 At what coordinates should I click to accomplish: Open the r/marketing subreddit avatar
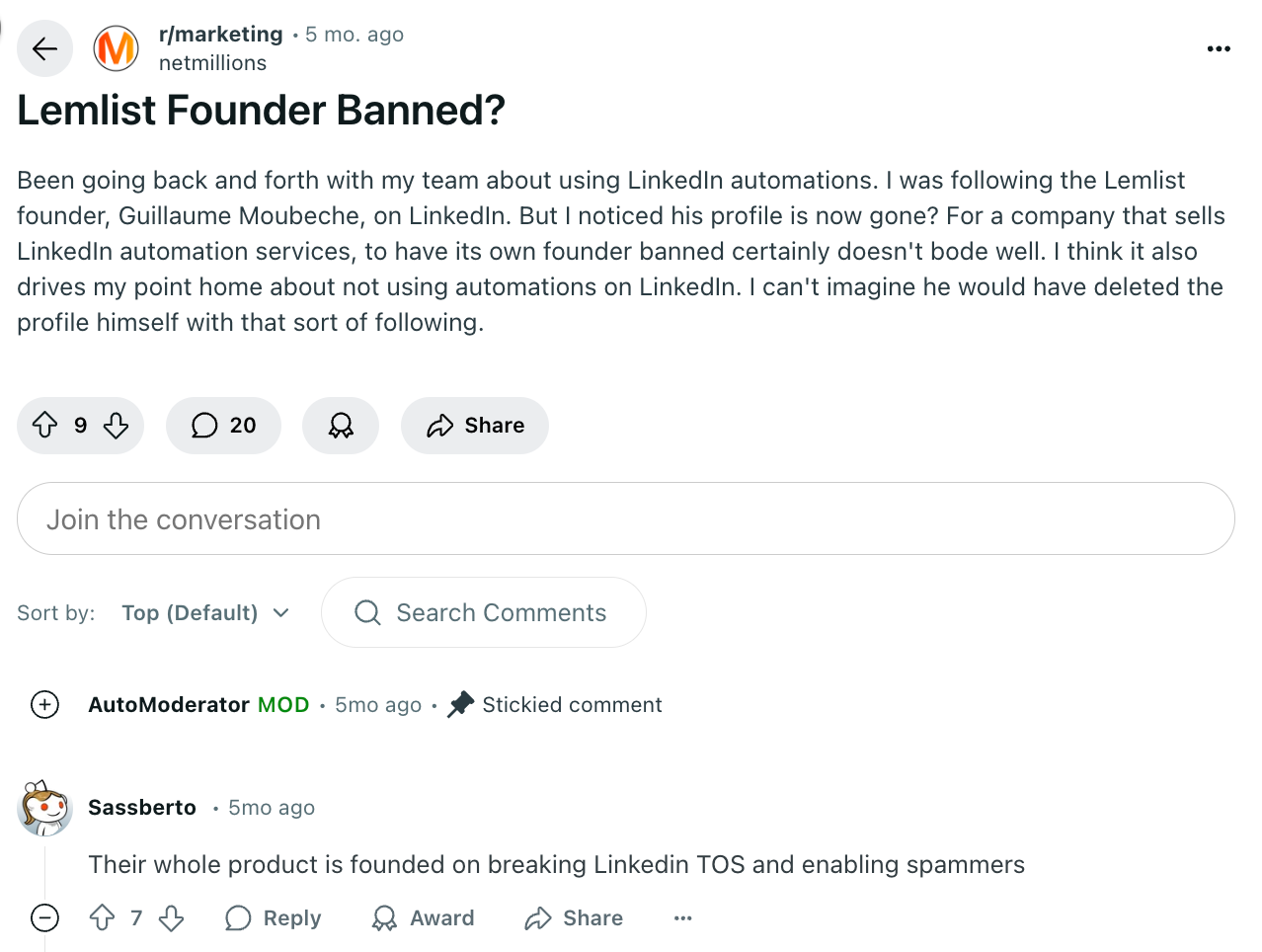[116, 48]
